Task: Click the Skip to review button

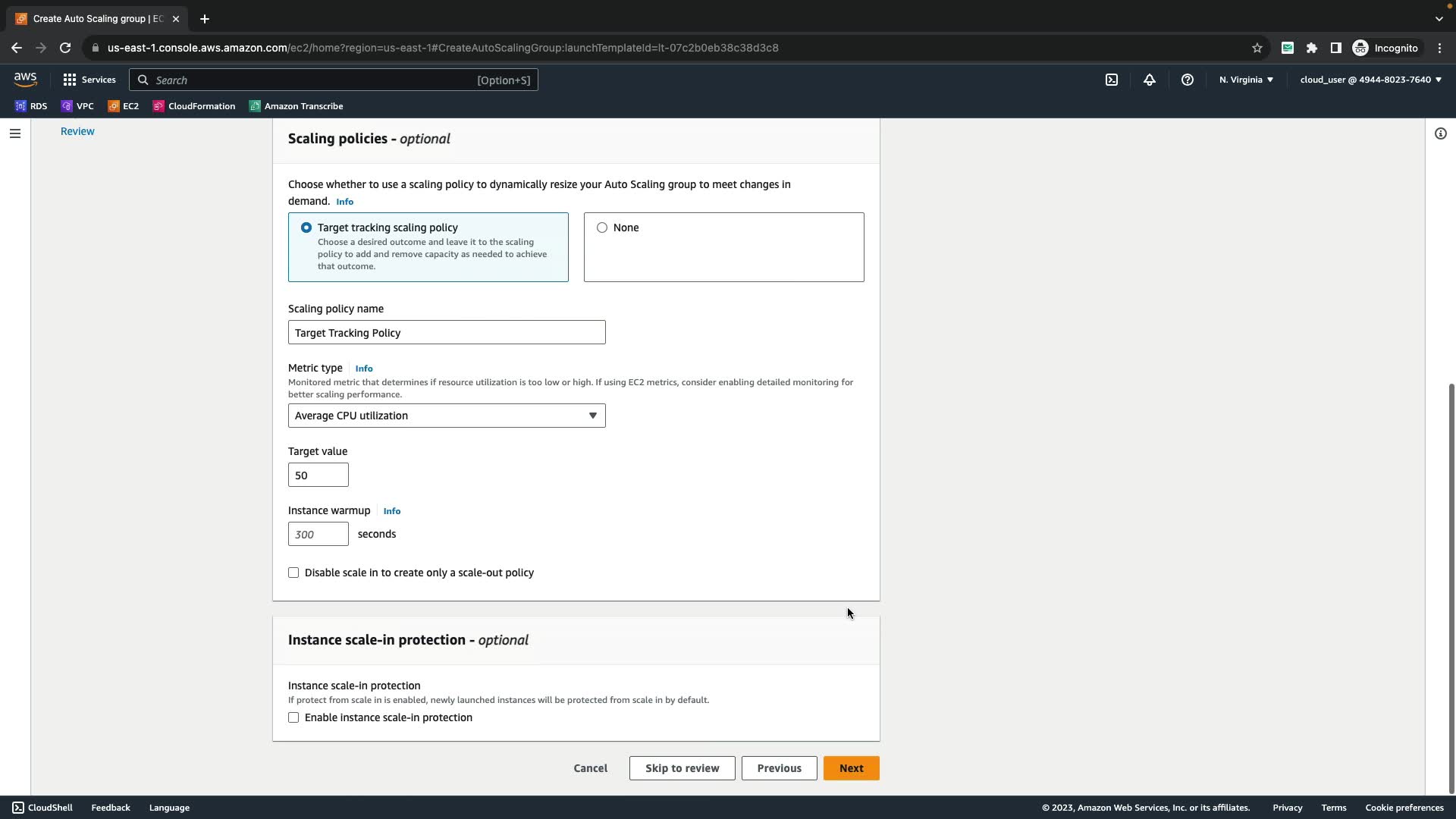Action: (x=682, y=768)
